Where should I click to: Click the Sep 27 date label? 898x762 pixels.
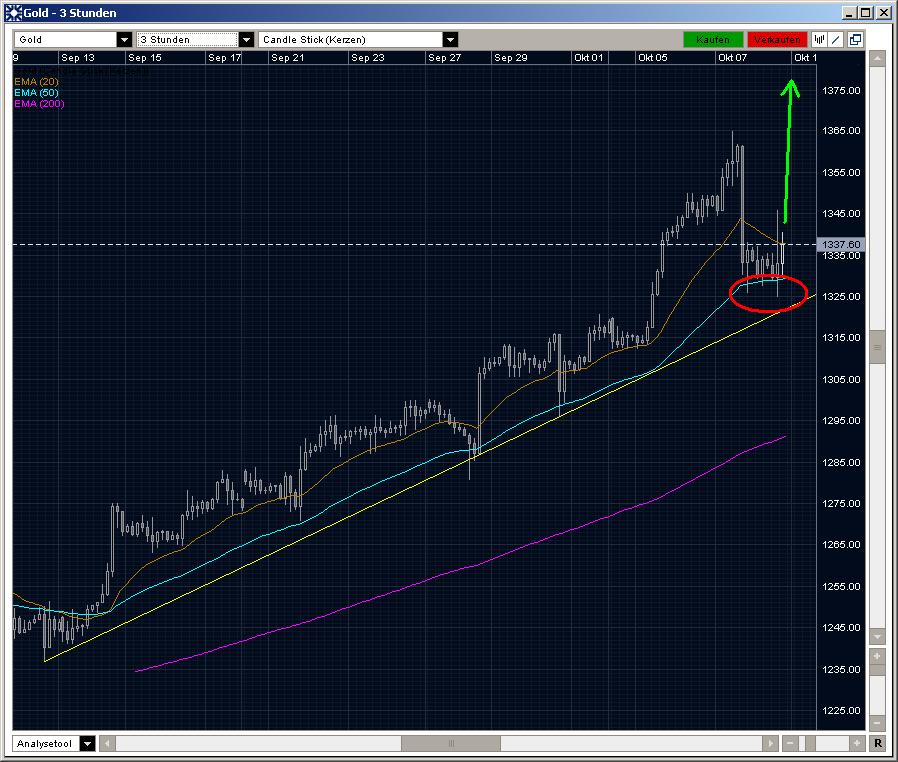444,57
